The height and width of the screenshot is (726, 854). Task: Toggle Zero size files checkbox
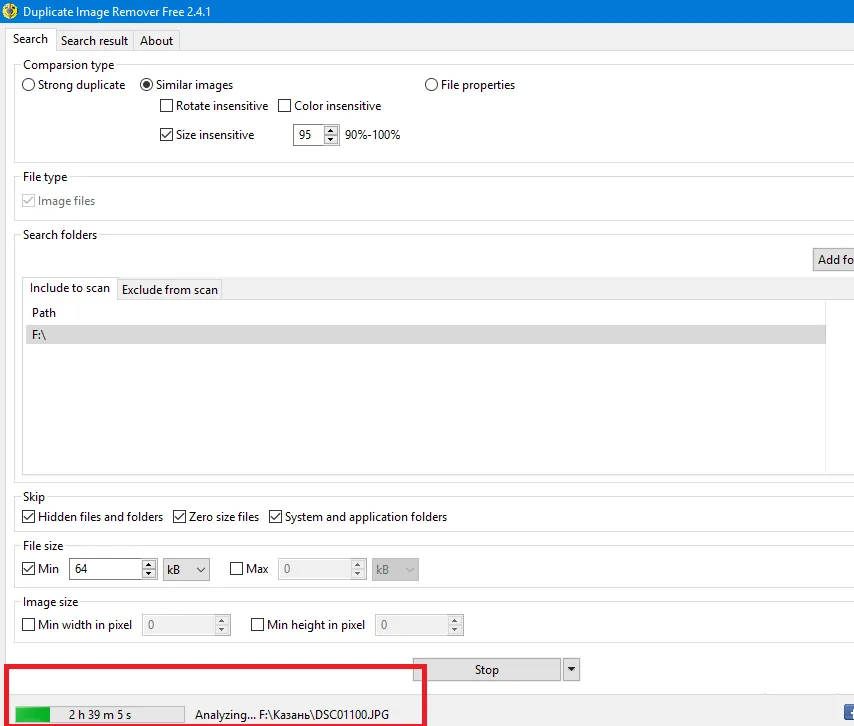[180, 517]
